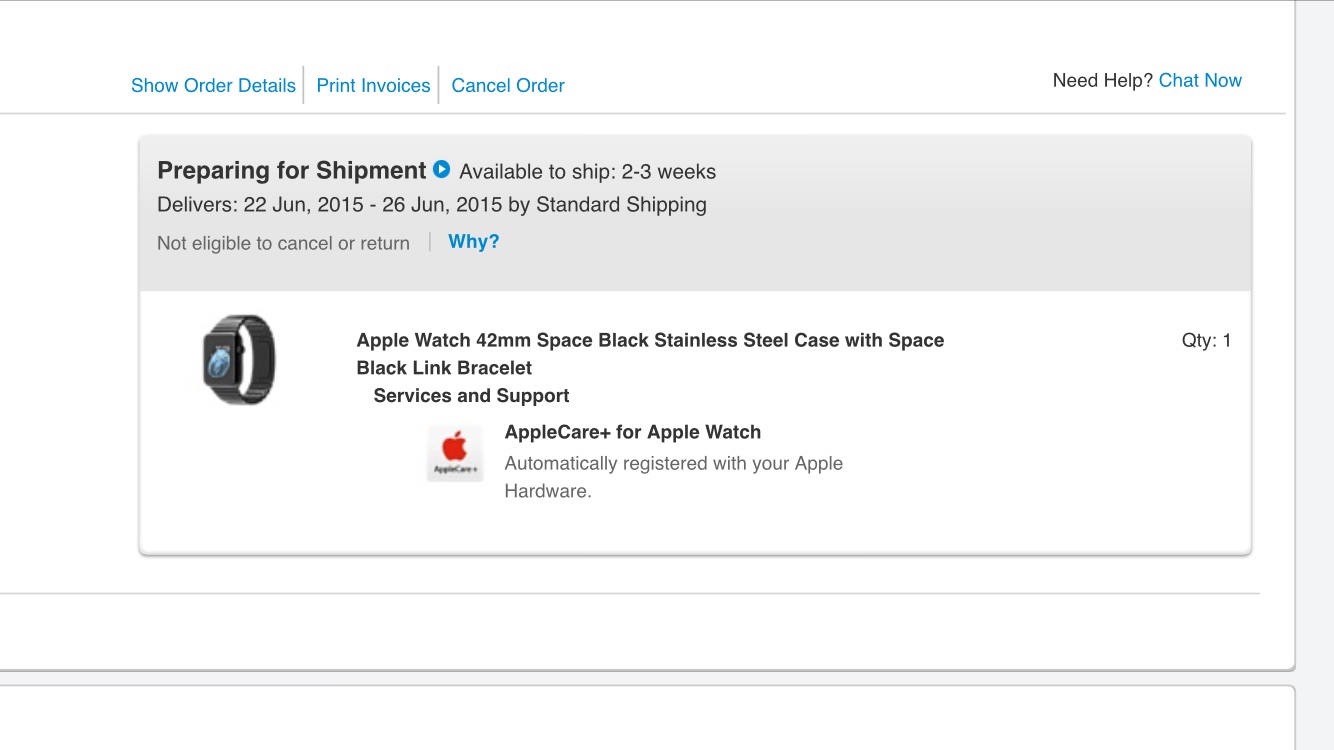
Task: Click the Apple Watch 42mm Space Black title
Action: click(650, 340)
